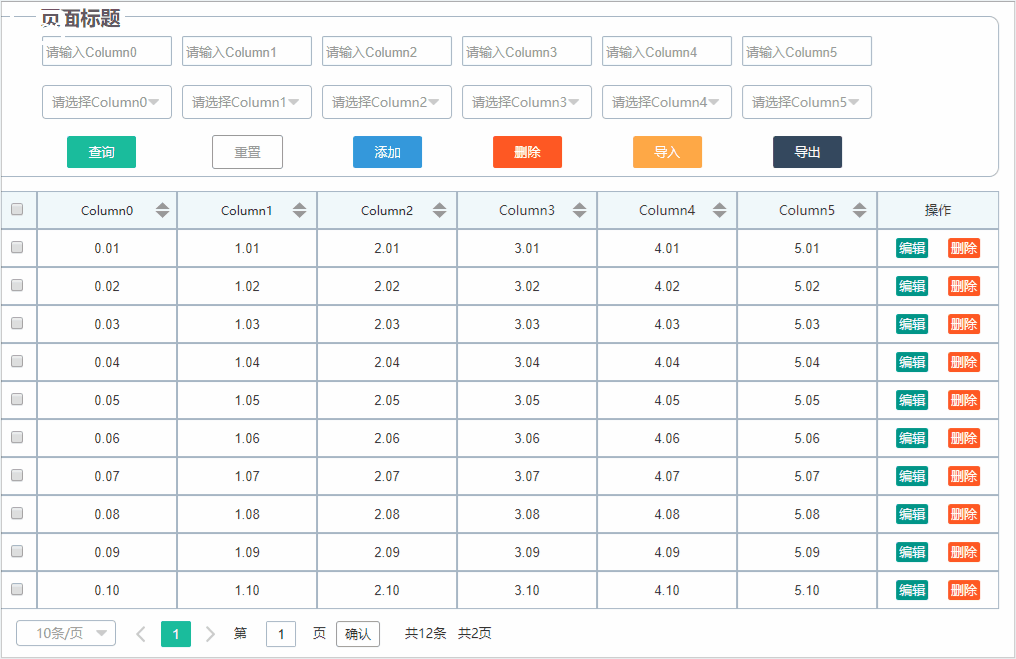Screen dimensions: 1016x659
Task: Click the large orange-red 删除 button
Action: [527, 152]
